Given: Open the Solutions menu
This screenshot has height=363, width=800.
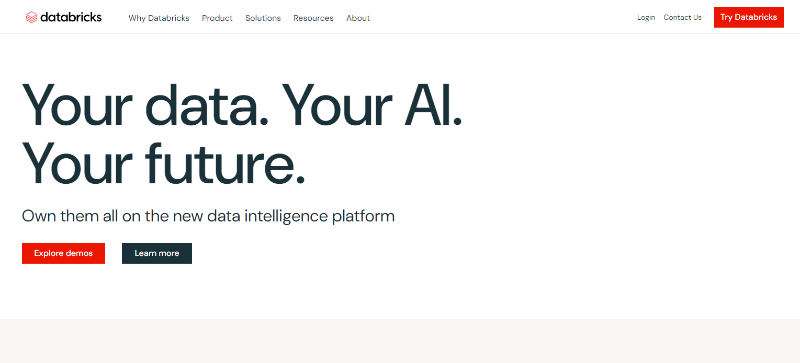Looking at the screenshot, I should 263,18.
